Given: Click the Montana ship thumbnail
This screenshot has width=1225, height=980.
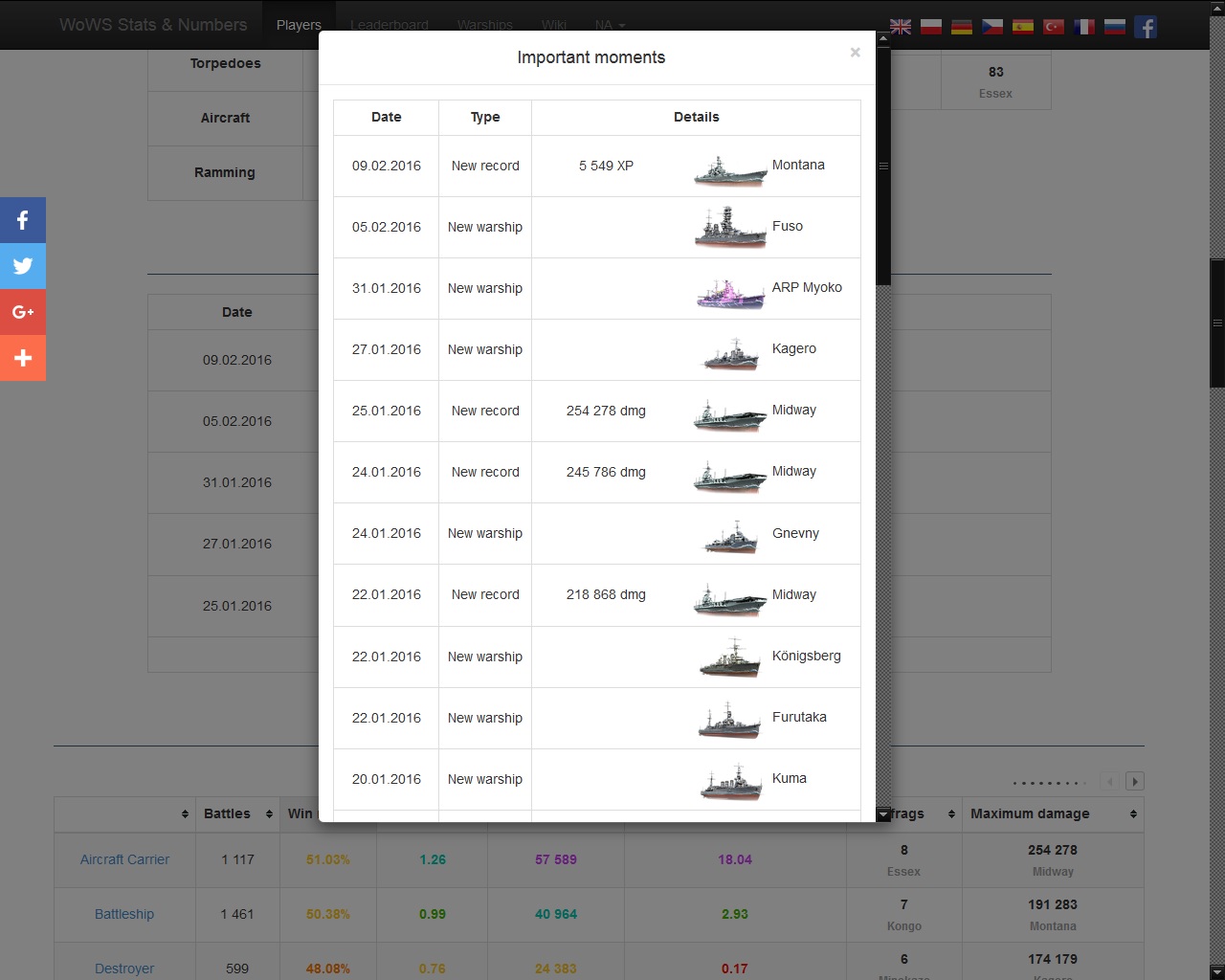Looking at the screenshot, I should point(729,168).
